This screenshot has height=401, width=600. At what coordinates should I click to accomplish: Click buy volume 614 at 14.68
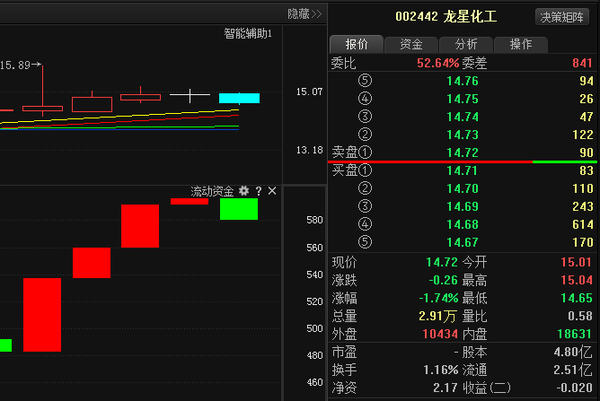[583, 225]
